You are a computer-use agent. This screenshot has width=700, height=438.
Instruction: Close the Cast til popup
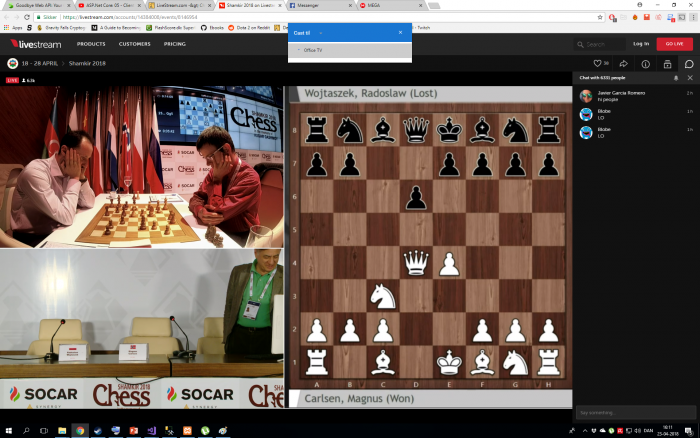(x=400, y=33)
